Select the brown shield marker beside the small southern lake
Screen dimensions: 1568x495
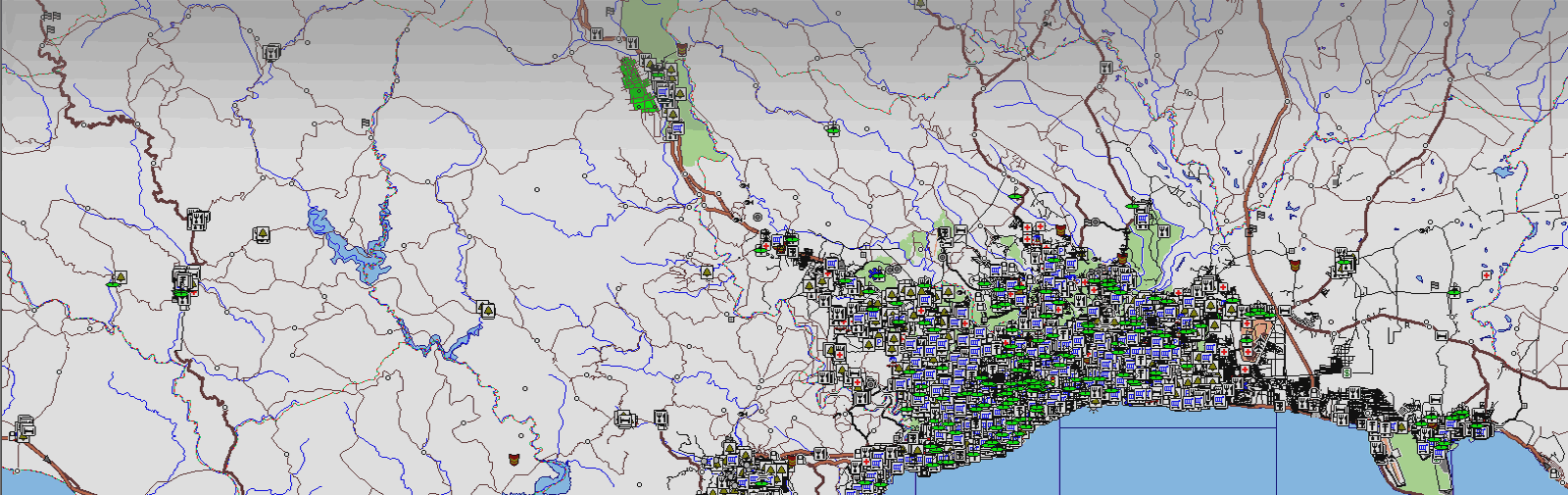point(515,458)
